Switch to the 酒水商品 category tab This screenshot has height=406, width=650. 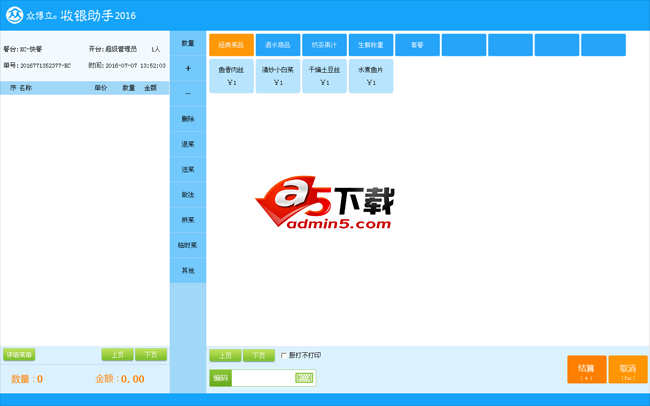[x=277, y=45]
